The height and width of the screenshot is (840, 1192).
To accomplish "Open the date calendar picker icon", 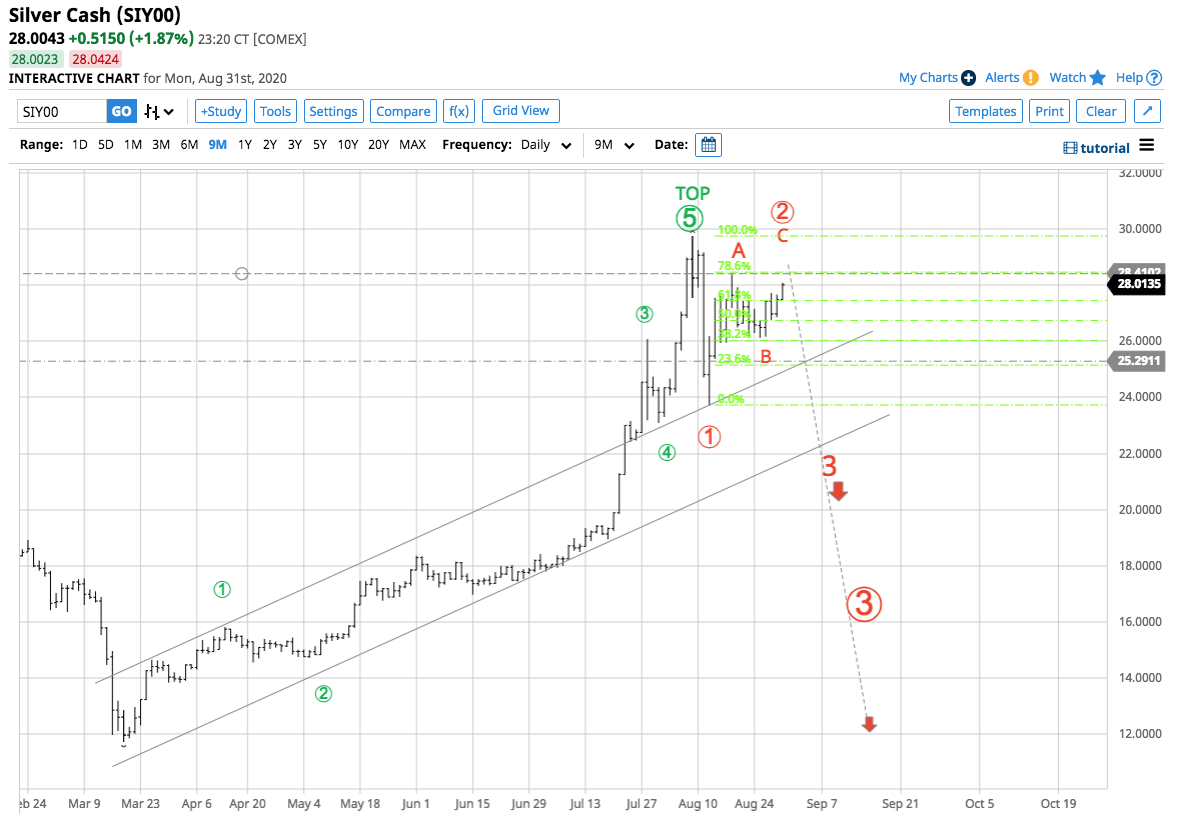I will [708, 144].
